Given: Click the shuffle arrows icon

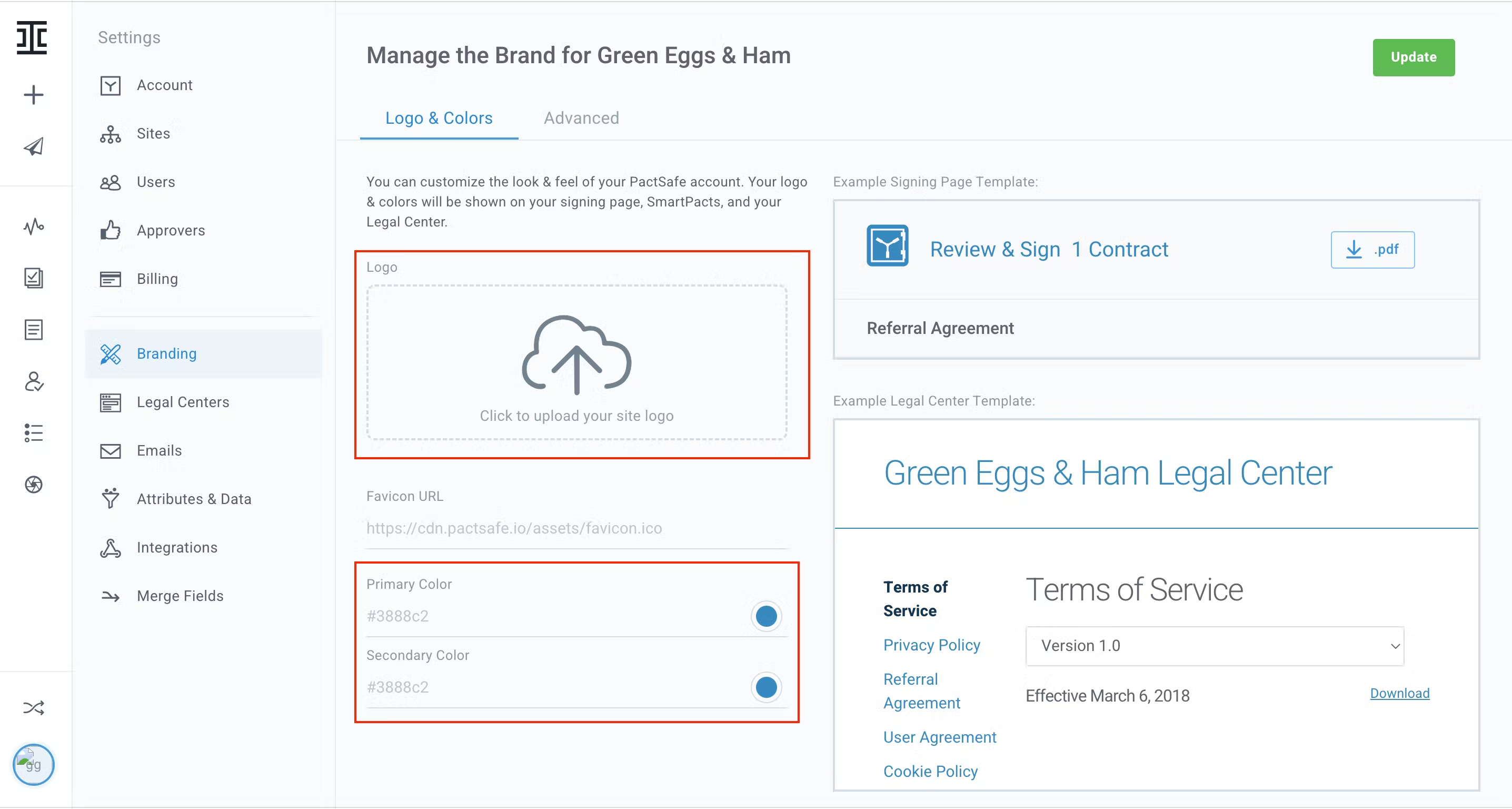Looking at the screenshot, I should (34, 707).
